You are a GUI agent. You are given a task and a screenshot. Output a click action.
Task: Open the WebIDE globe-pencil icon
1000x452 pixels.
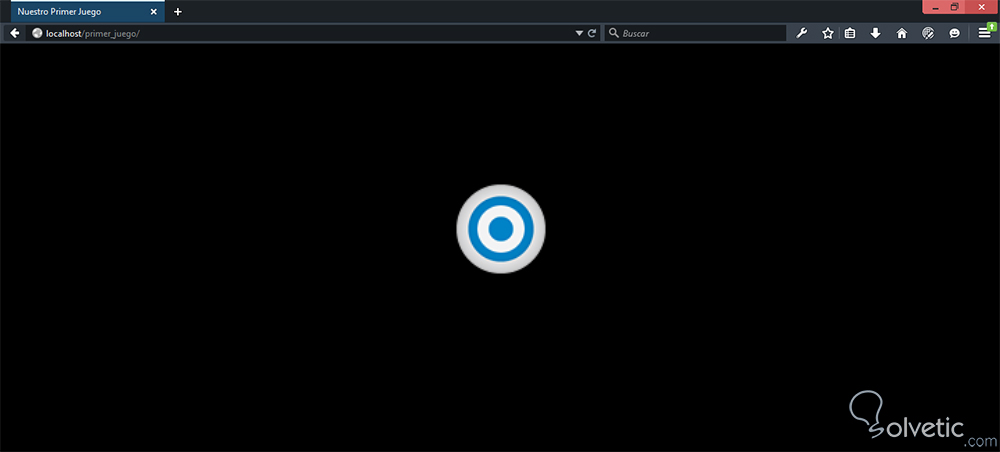point(929,33)
